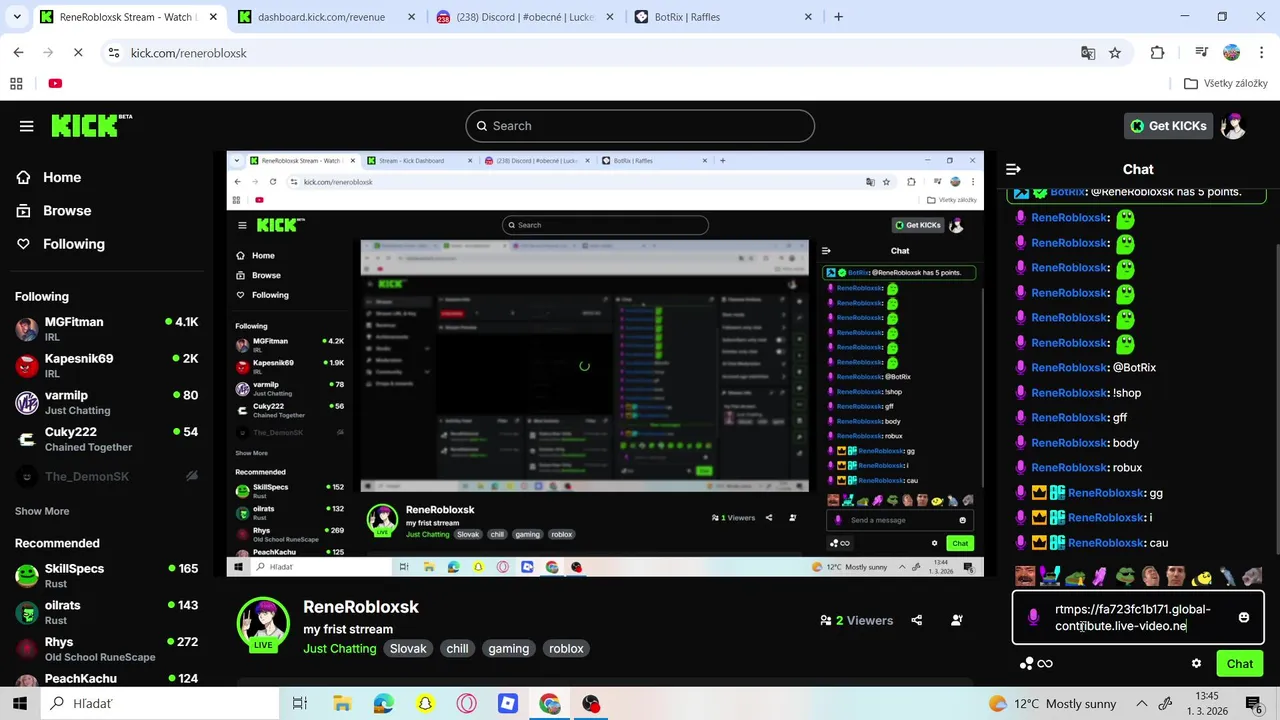Open OBS Studio from the taskbar
Image resolution: width=1280 pixels, height=720 pixels.
click(x=591, y=704)
